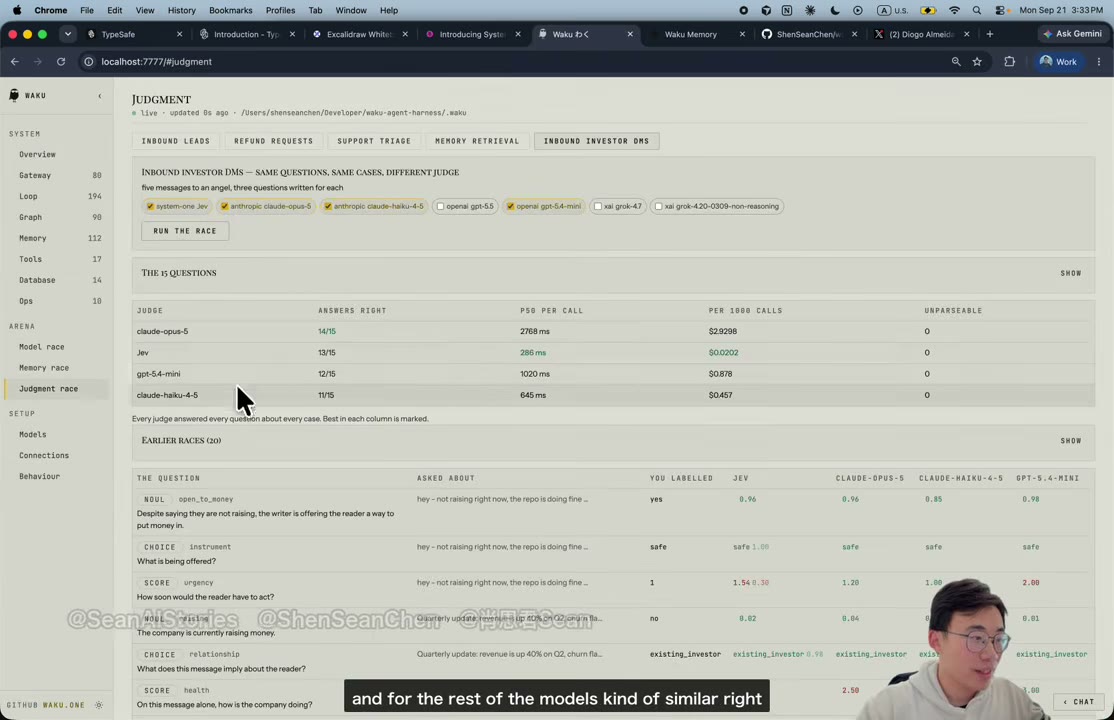This screenshot has width=1114, height=720.
Task: Click Run the Race button
Action: [185, 231]
